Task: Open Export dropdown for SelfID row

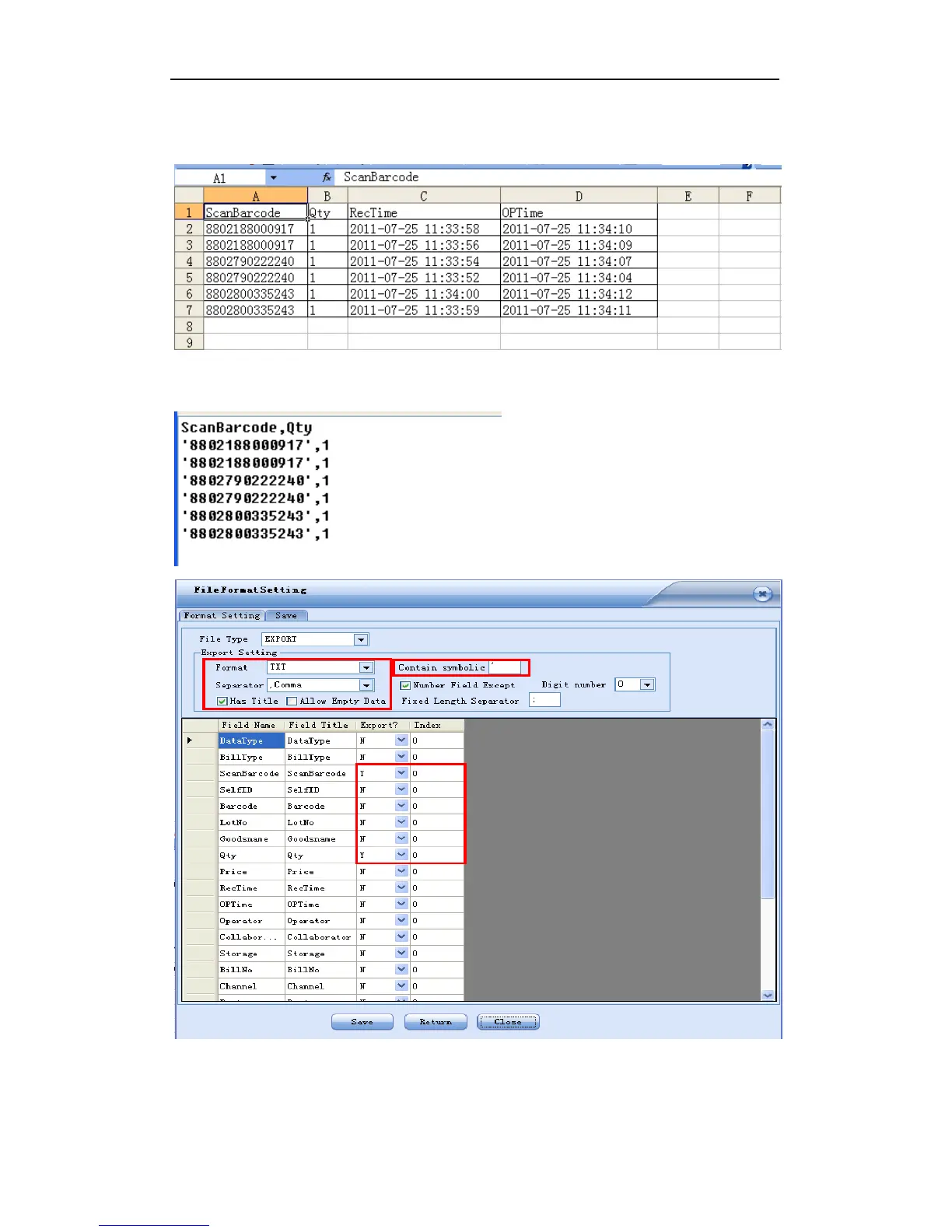Action: pos(401,789)
